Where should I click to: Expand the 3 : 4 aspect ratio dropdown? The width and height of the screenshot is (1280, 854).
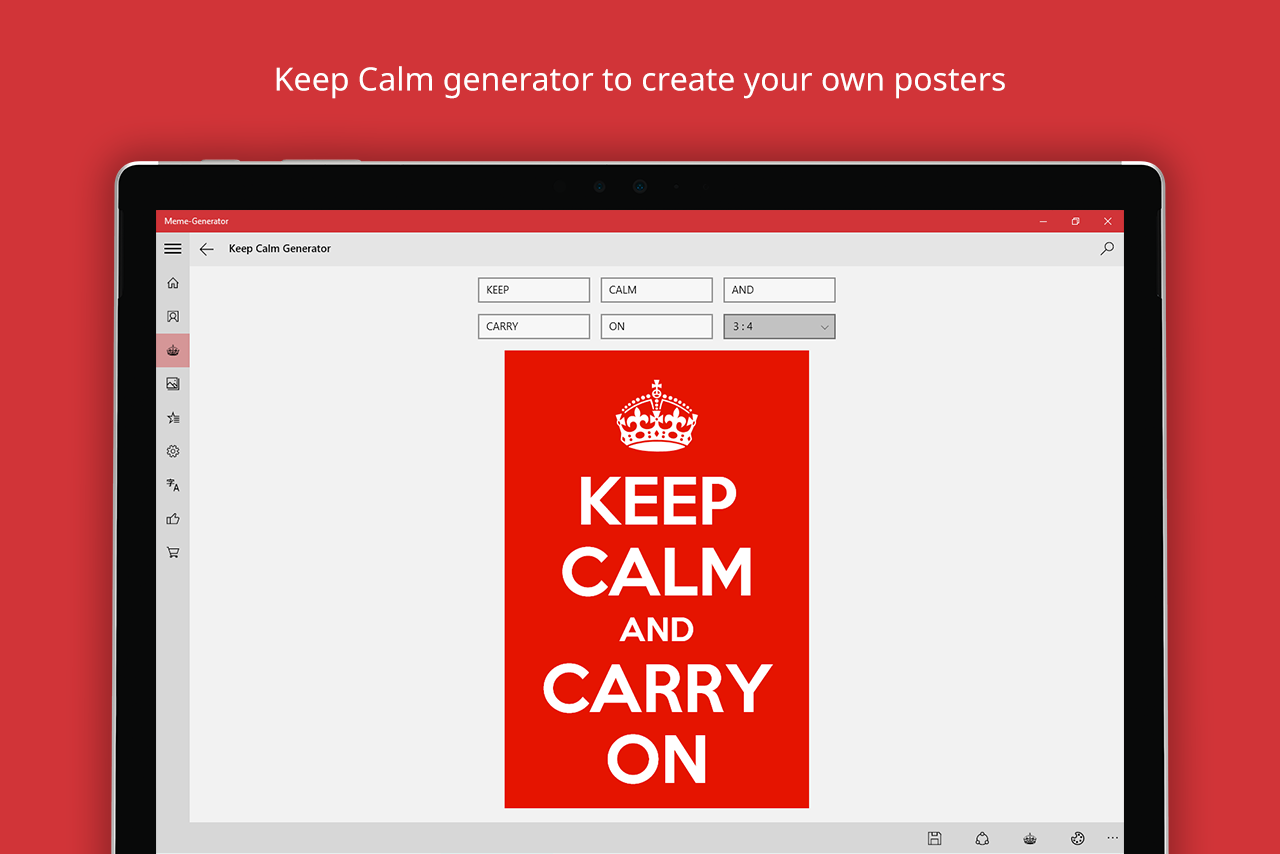click(779, 326)
